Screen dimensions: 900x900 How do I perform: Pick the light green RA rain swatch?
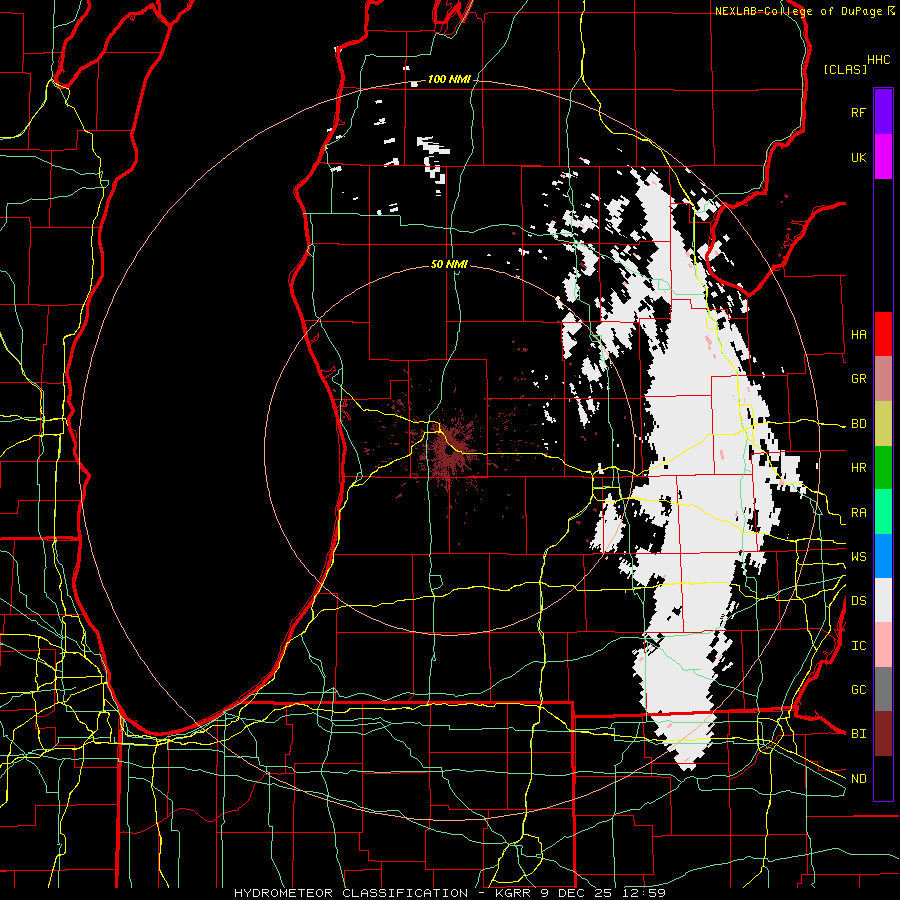click(883, 512)
